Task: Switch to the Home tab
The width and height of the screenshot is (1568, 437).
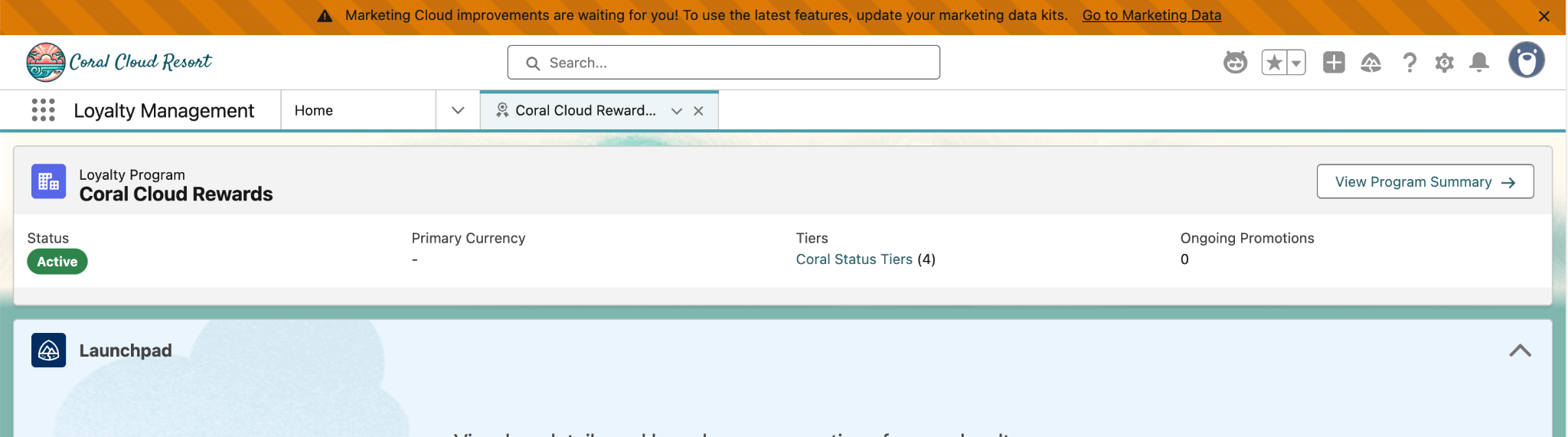Action: [314, 110]
